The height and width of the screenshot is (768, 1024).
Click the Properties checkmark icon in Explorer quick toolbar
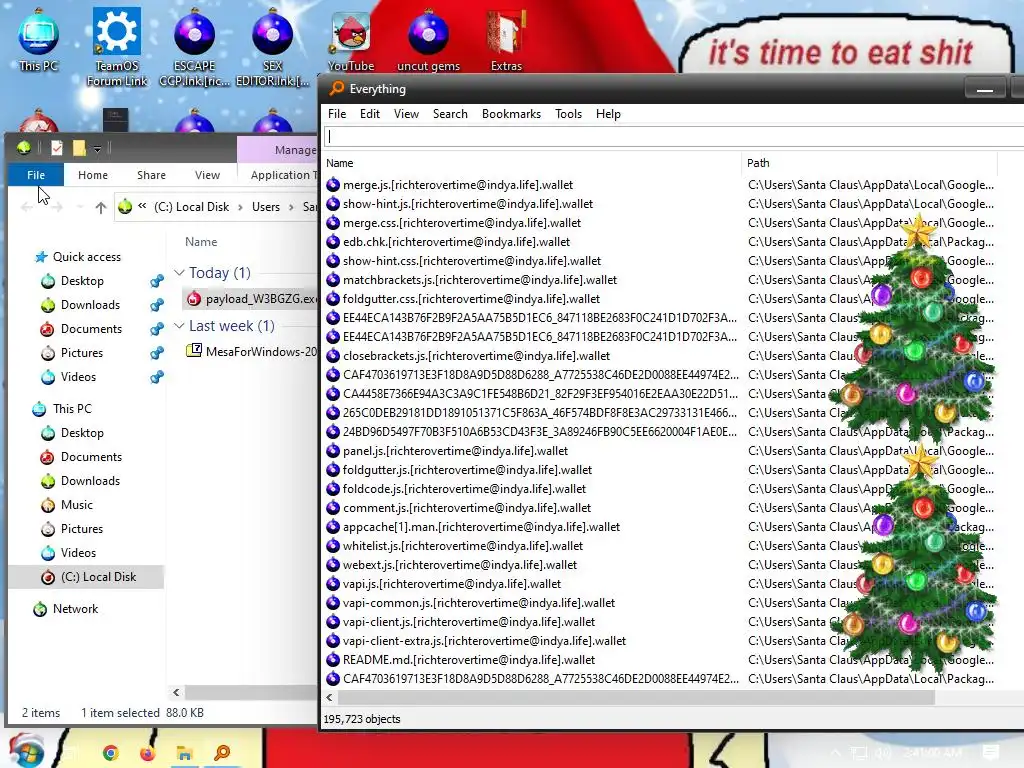[x=57, y=148]
